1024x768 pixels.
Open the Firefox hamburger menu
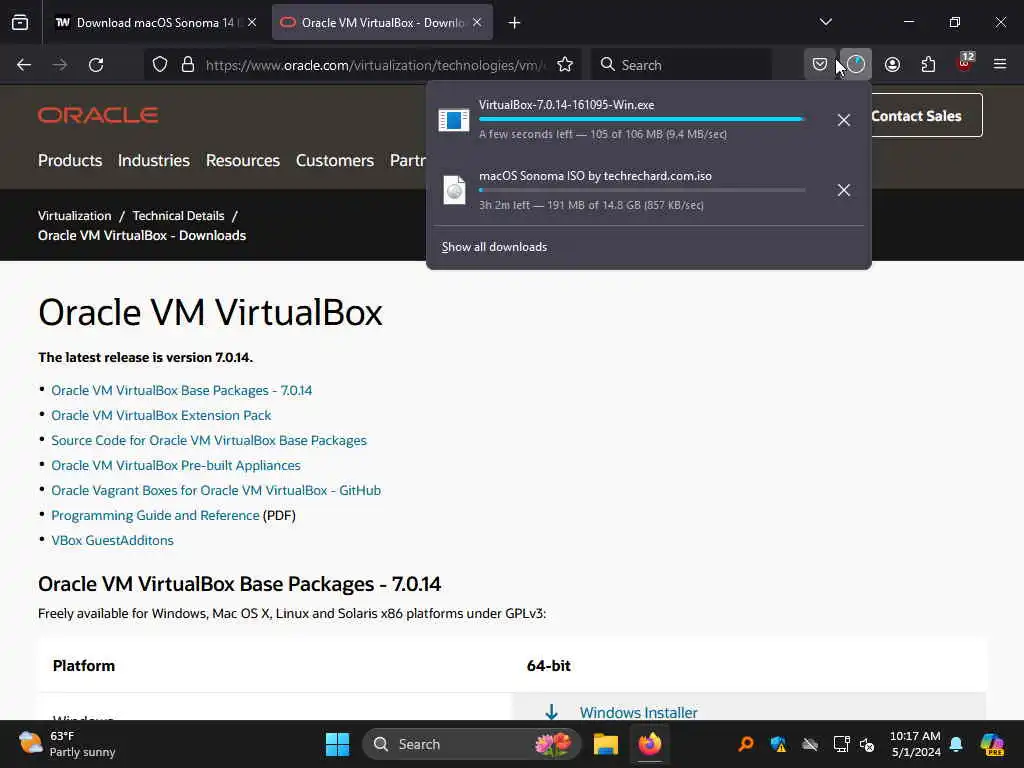tap(1000, 65)
